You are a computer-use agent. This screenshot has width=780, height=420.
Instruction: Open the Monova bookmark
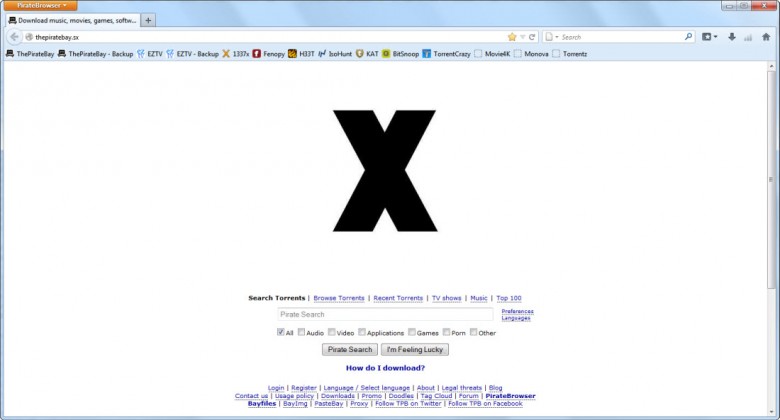tap(531, 54)
